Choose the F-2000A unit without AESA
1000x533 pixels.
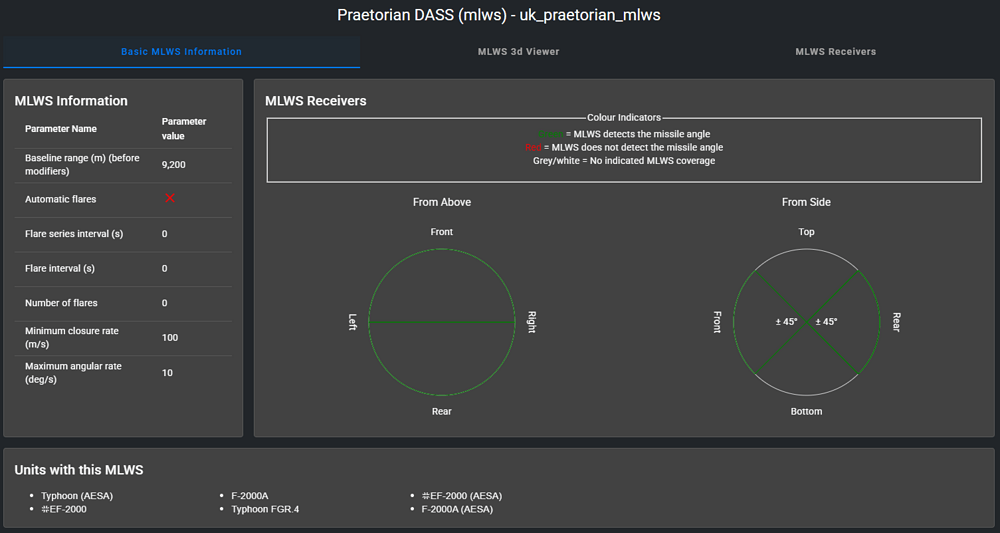coord(250,496)
